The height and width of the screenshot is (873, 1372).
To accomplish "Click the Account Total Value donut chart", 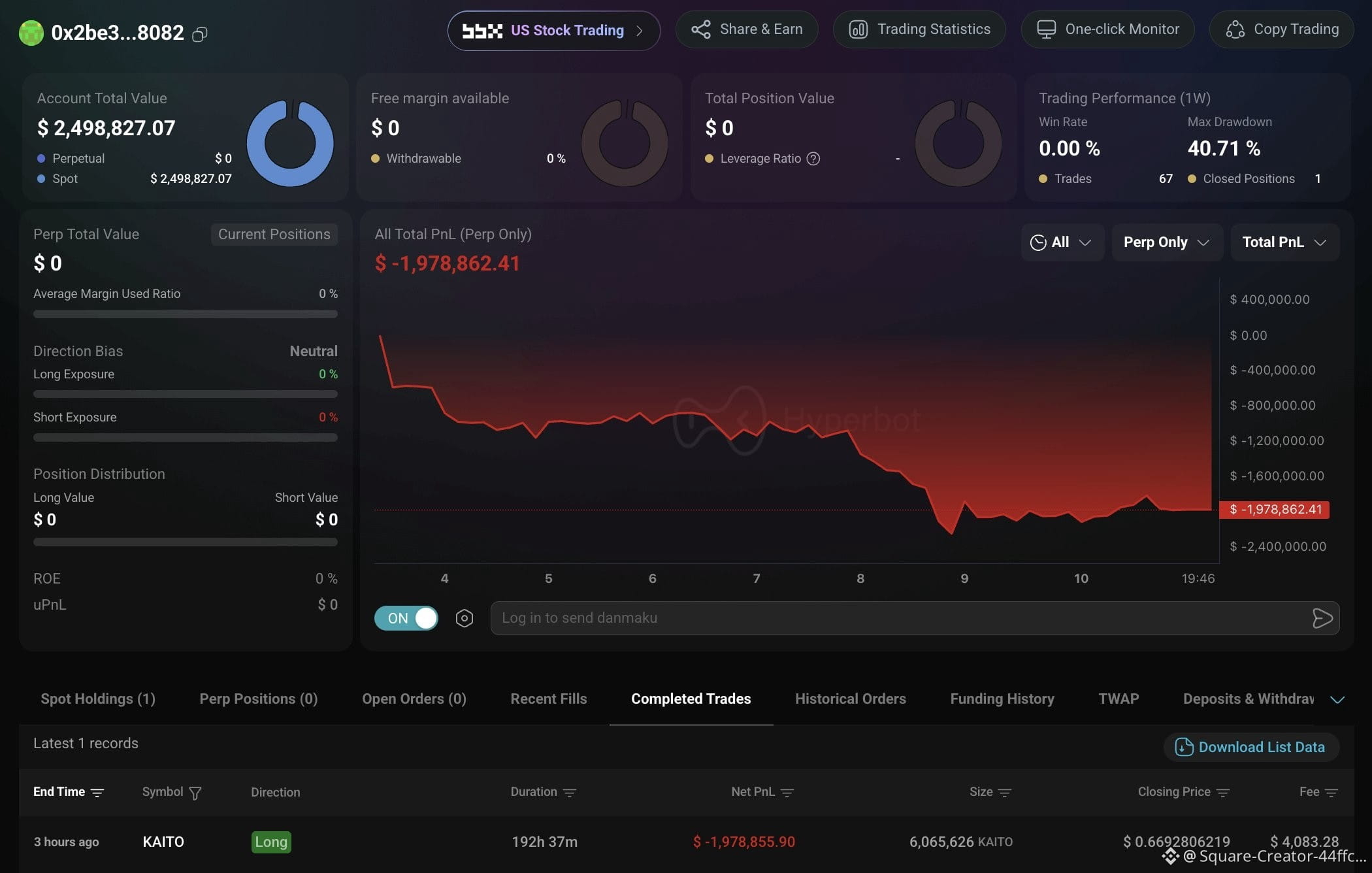I will pyautogui.click(x=290, y=143).
